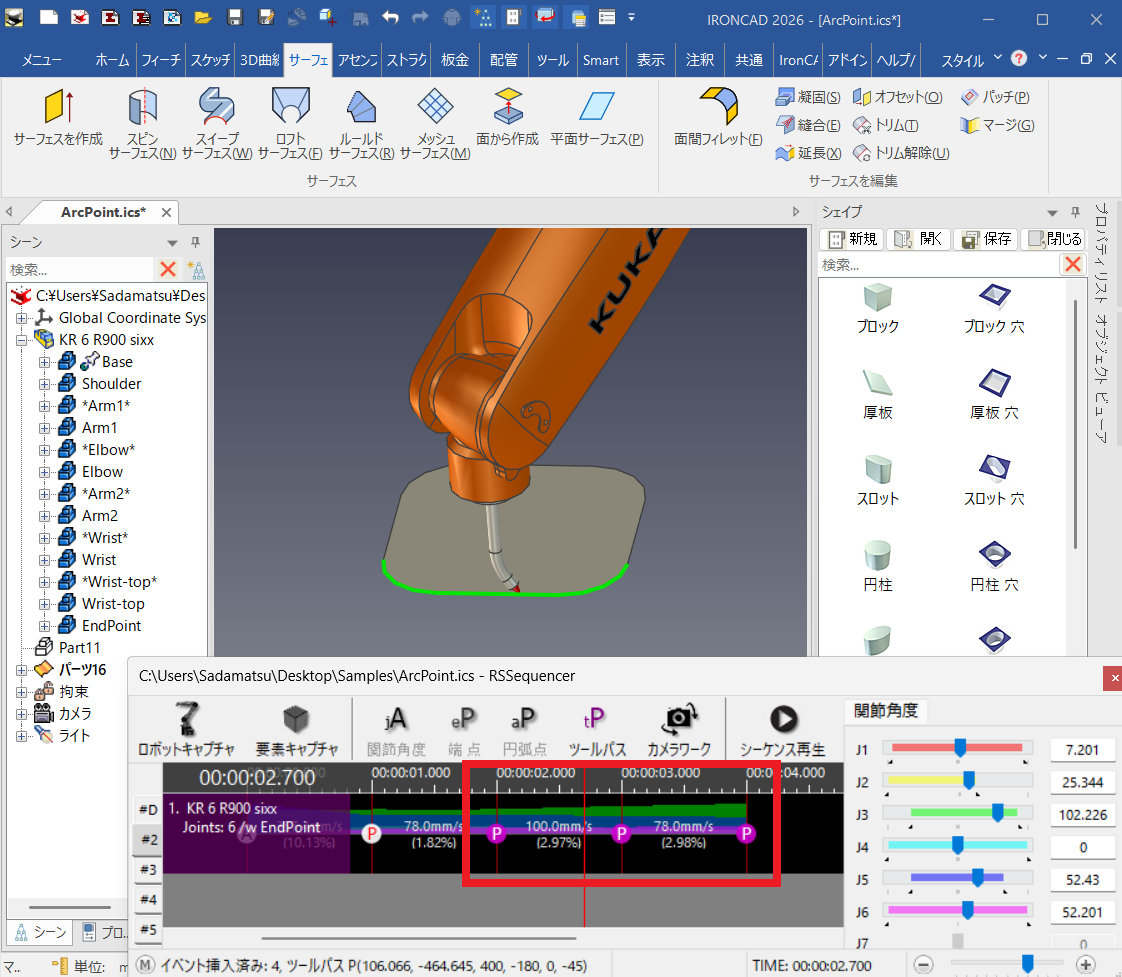Click the 延長 surface tool
Screen dimensions: 1122x977
tap(809, 153)
